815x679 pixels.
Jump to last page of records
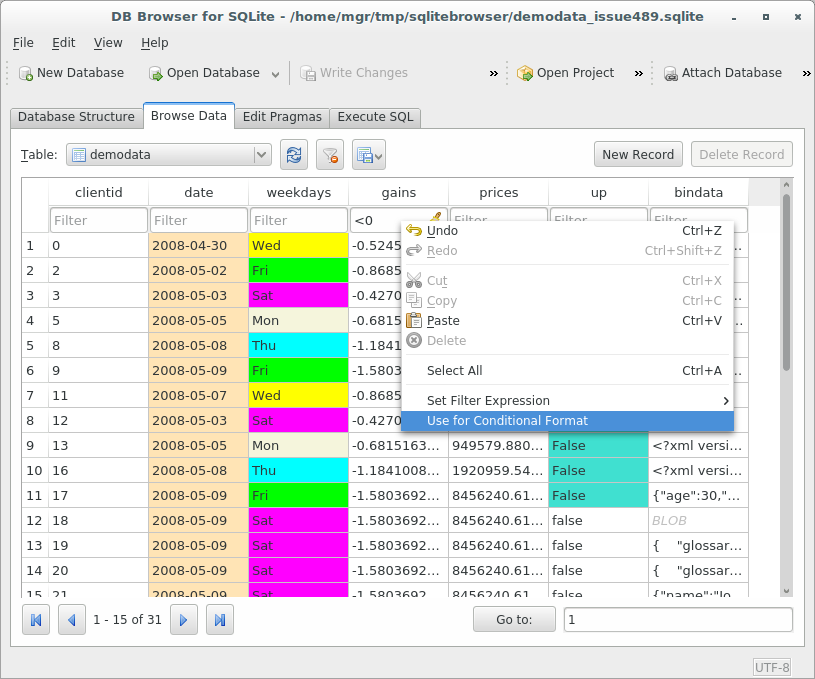coord(220,620)
